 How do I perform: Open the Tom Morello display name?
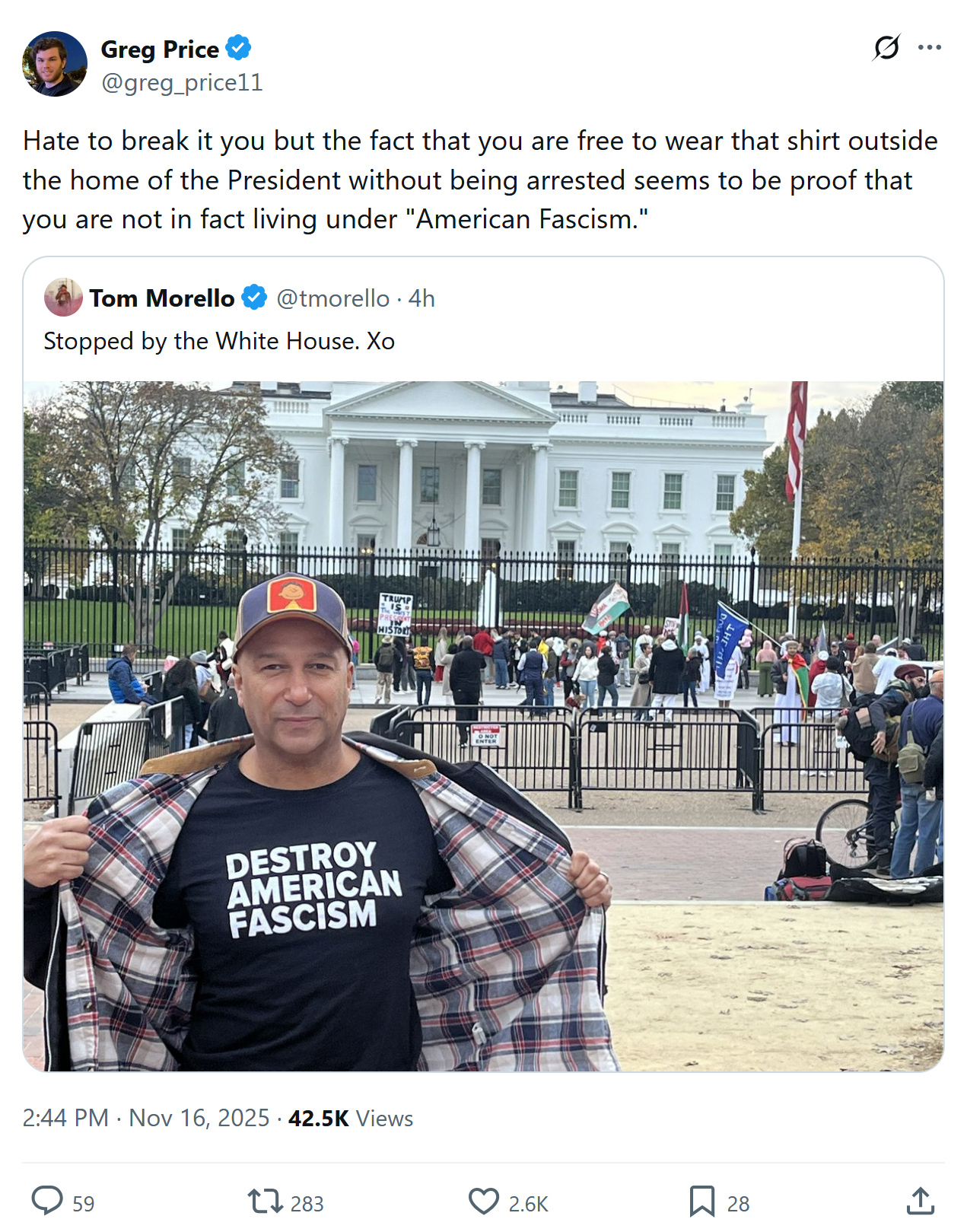coord(162,298)
